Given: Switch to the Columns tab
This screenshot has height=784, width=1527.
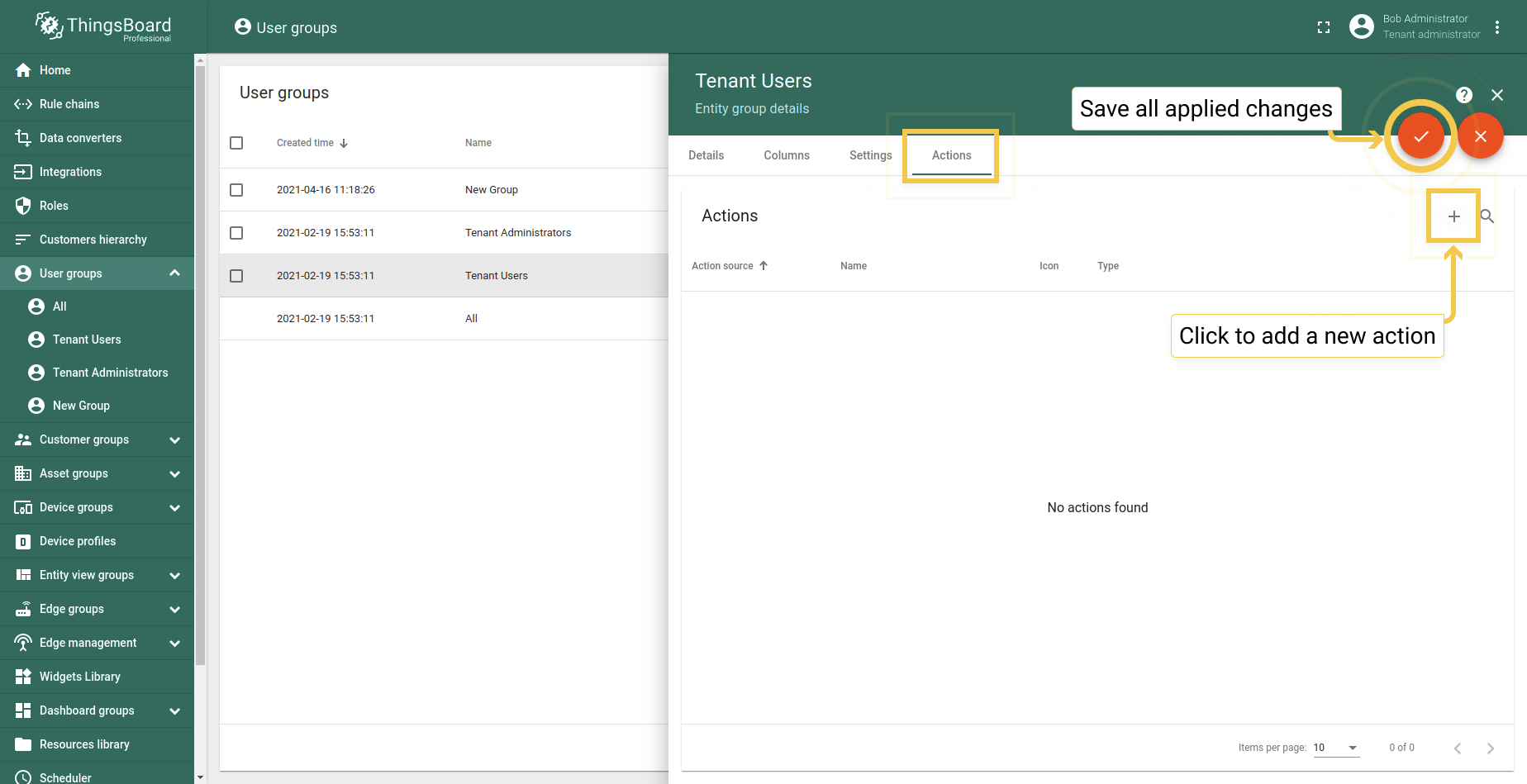Looking at the screenshot, I should click(x=786, y=155).
